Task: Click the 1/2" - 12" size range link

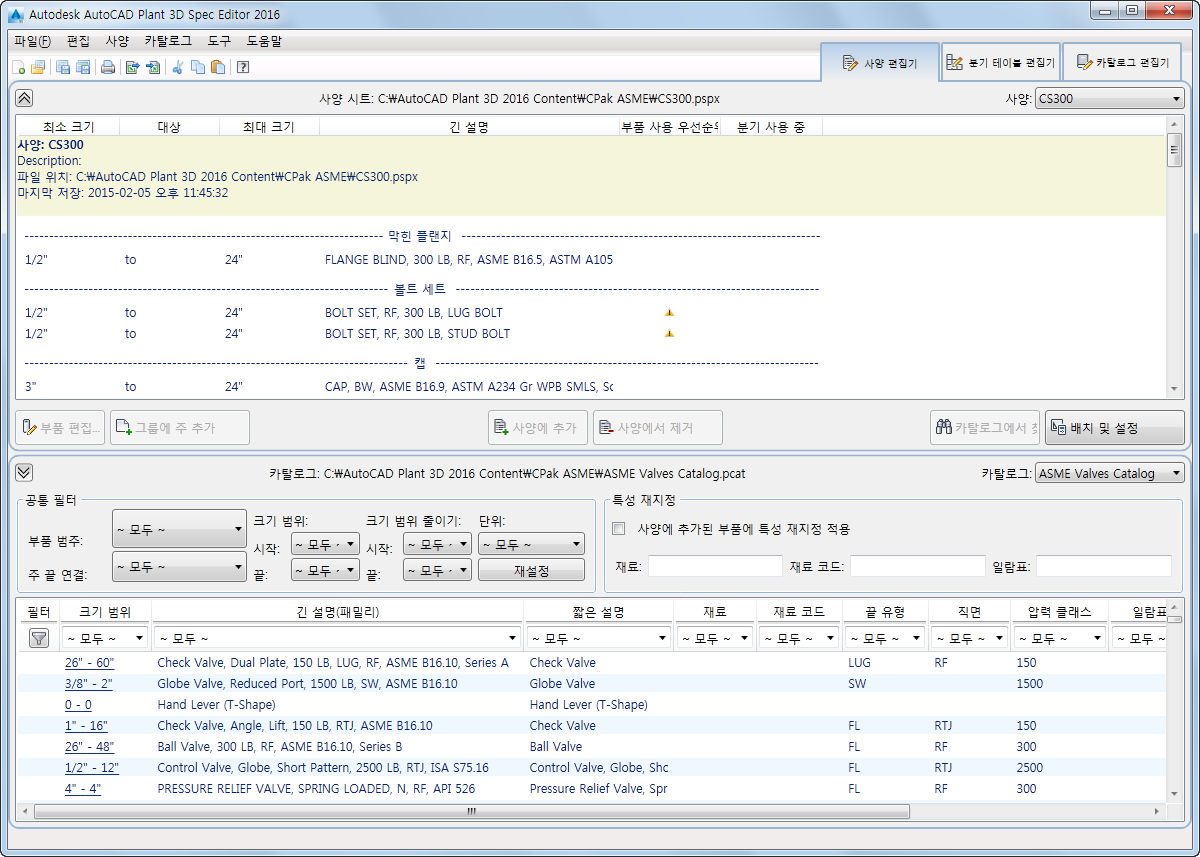Action: point(91,768)
